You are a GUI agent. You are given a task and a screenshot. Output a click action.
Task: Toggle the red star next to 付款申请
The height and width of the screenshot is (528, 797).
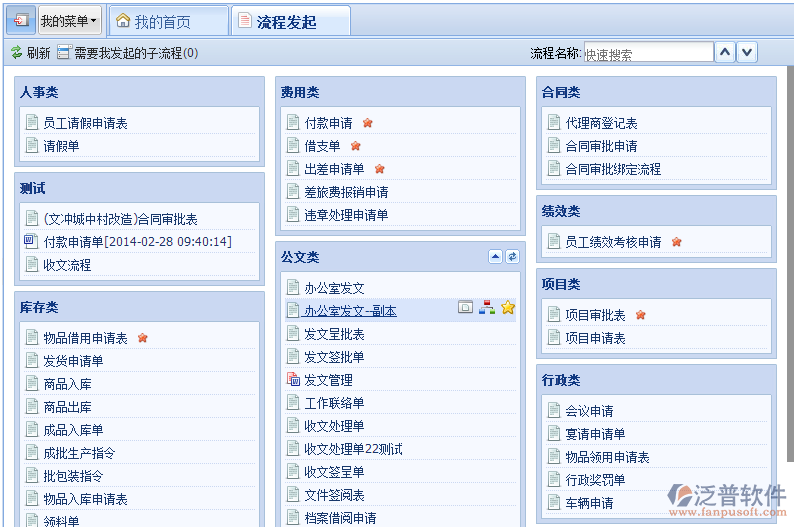(x=368, y=123)
